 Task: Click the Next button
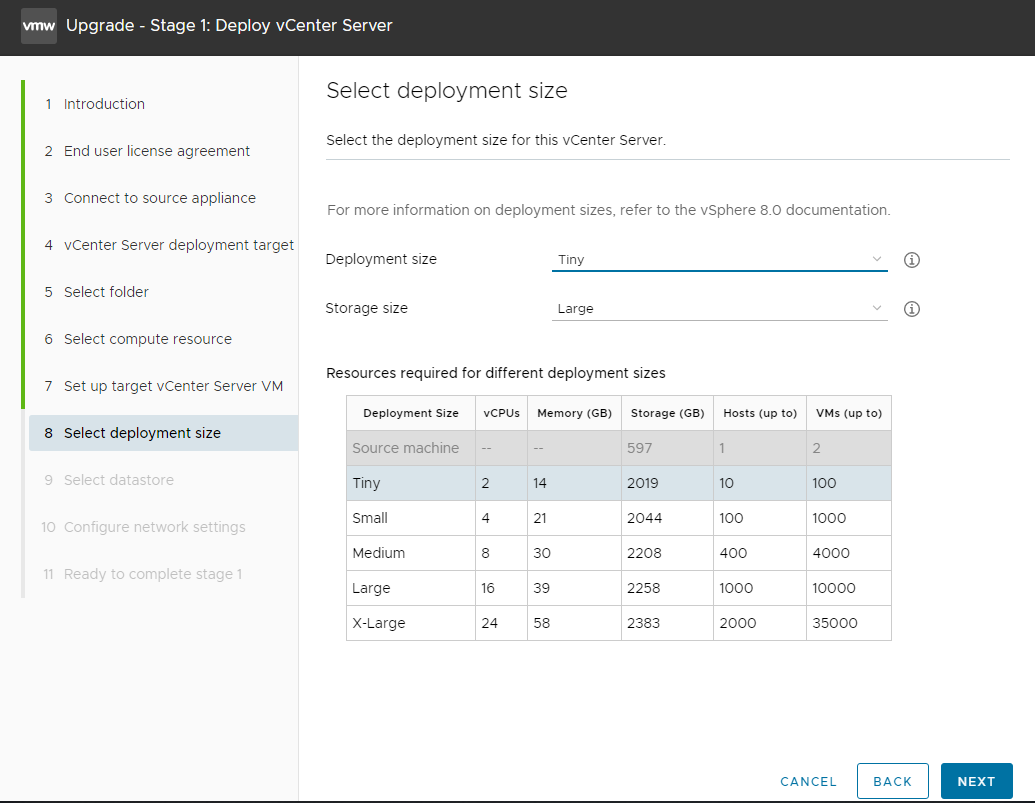tap(976, 781)
